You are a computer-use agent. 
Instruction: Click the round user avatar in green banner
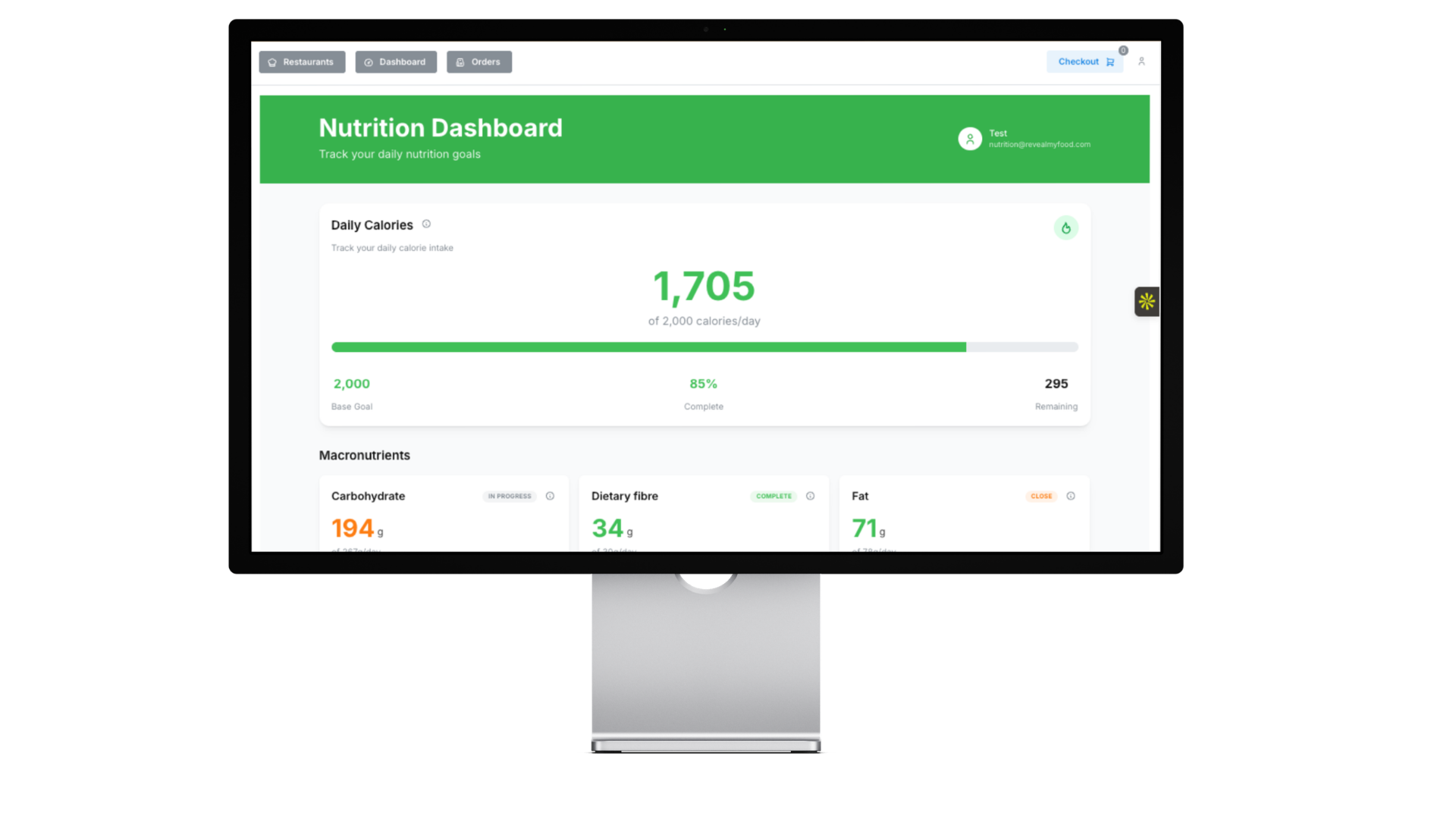[x=969, y=139]
